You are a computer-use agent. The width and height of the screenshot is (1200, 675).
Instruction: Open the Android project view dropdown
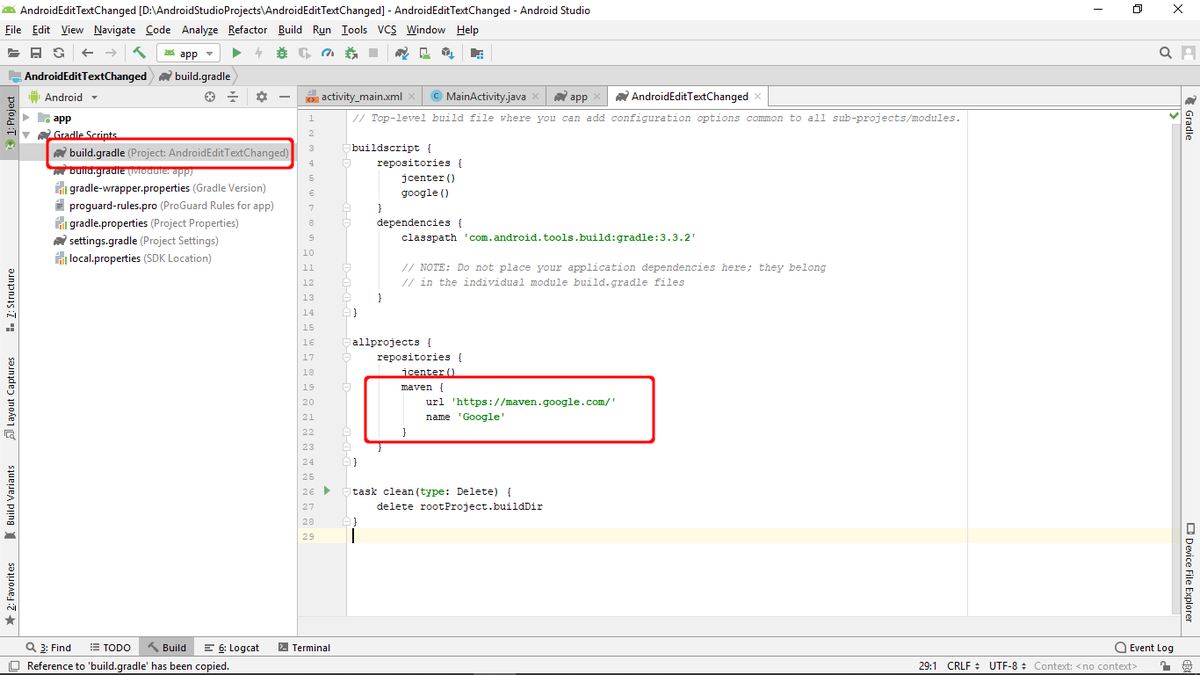pyautogui.click(x=63, y=97)
